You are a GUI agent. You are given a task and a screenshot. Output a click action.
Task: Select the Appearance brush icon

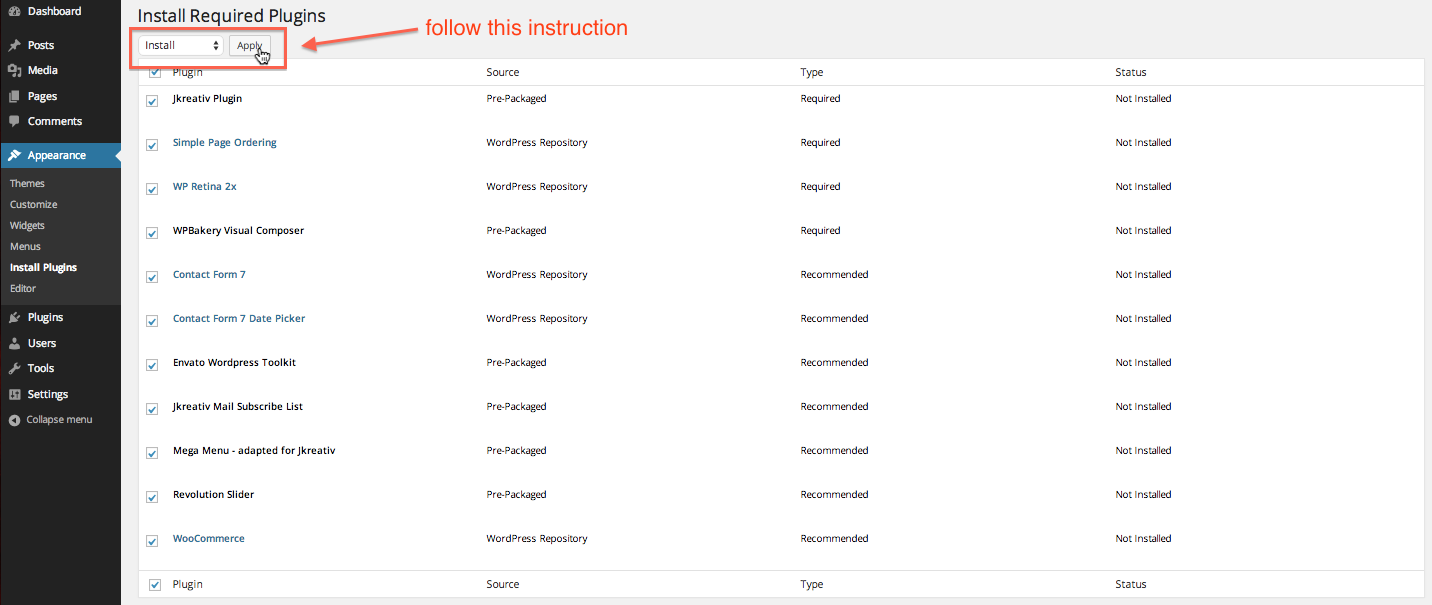click(x=16, y=155)
